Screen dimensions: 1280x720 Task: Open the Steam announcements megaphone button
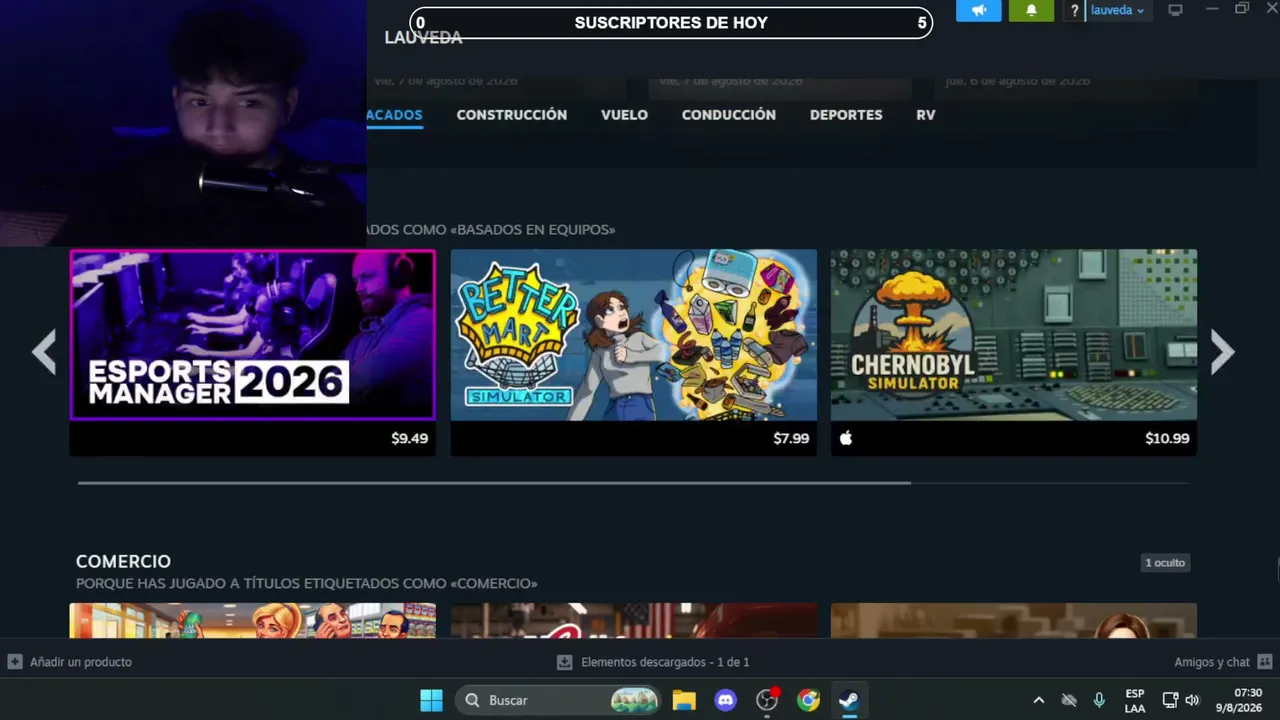(x=978, y=10)
